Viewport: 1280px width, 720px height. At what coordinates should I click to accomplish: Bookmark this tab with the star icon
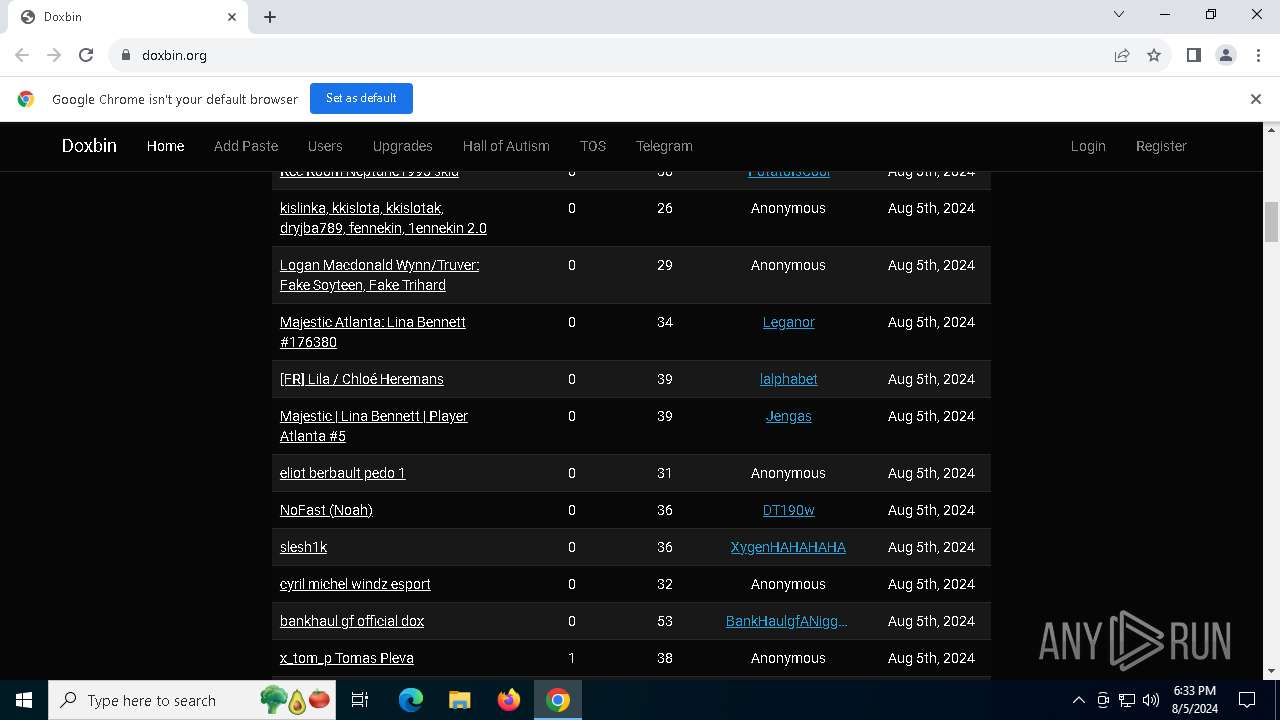coord(1154,55)
